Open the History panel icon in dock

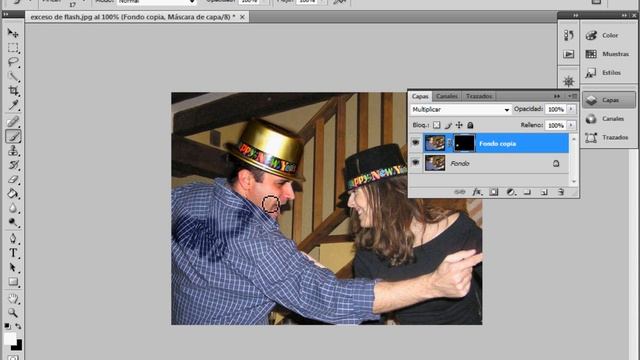(569, 36)
